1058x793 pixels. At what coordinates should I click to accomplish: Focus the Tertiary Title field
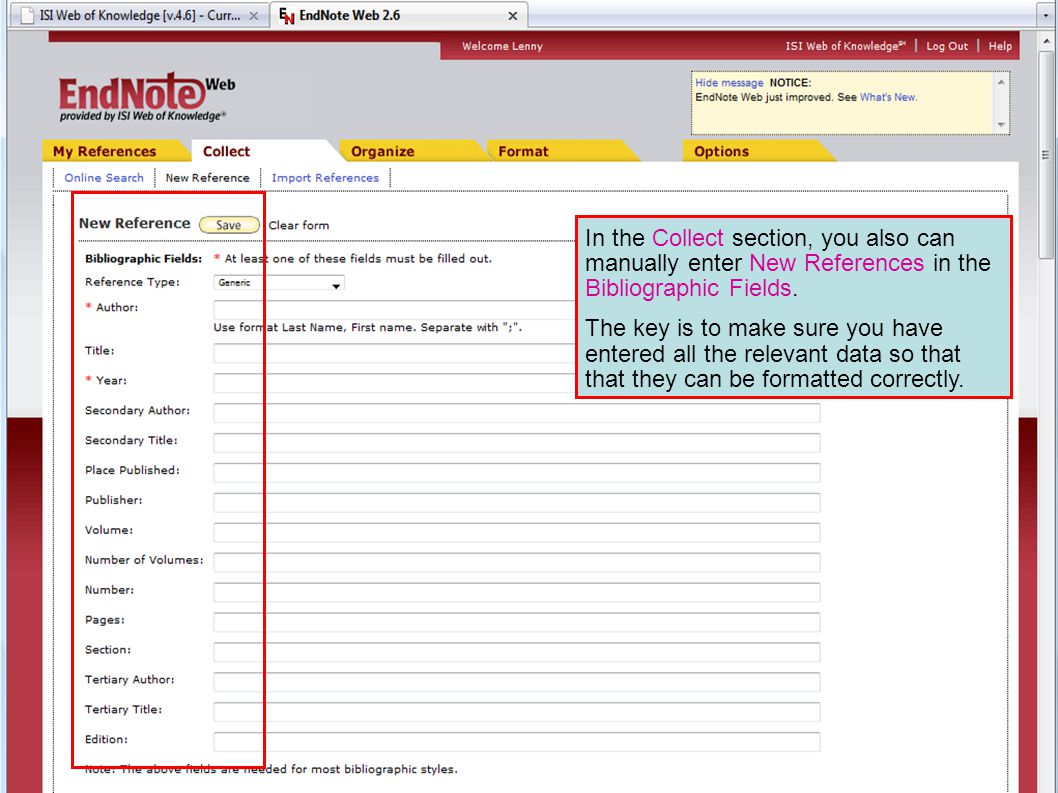click(517, 712)
